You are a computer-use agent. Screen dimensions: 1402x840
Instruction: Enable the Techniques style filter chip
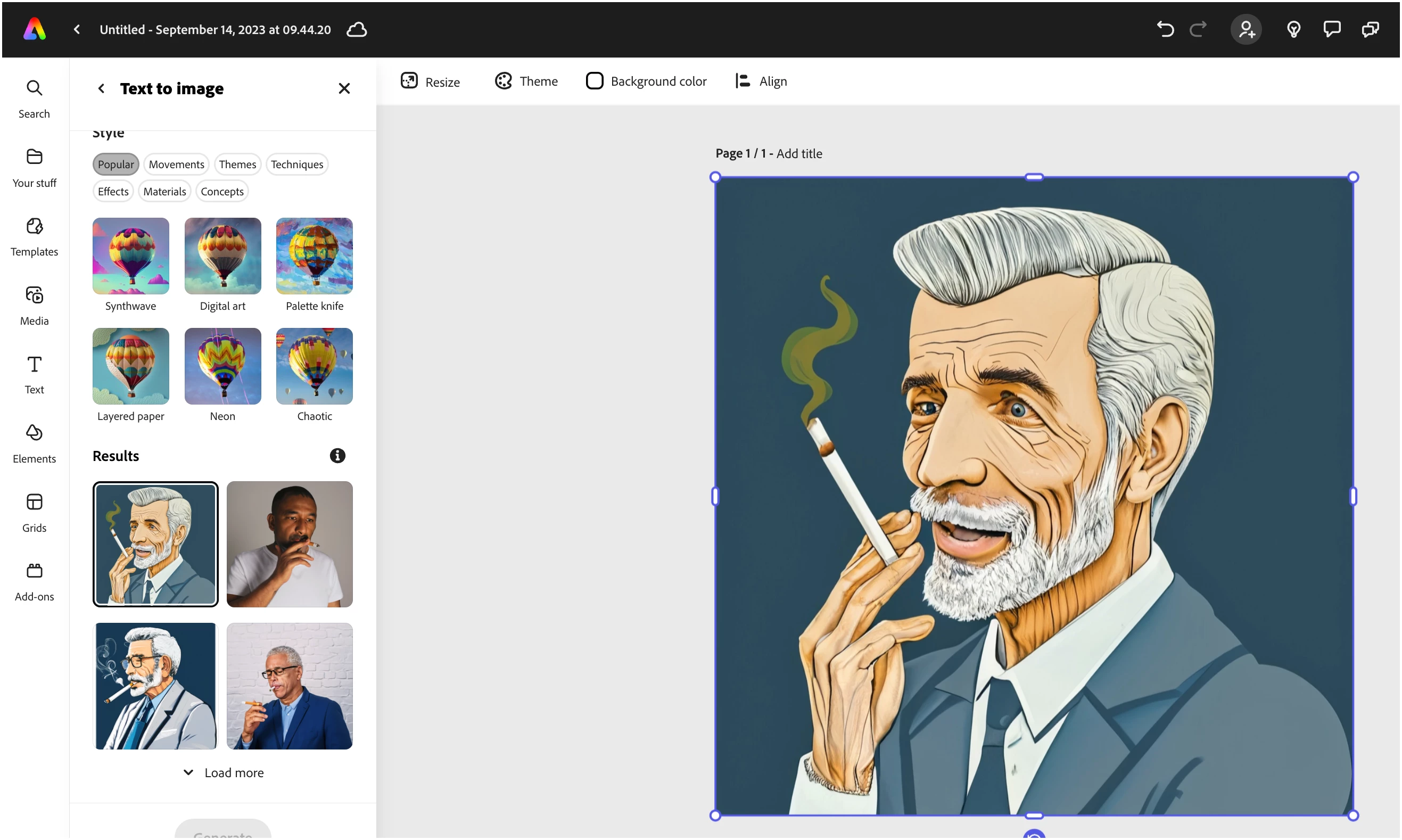tap(296, 164)
